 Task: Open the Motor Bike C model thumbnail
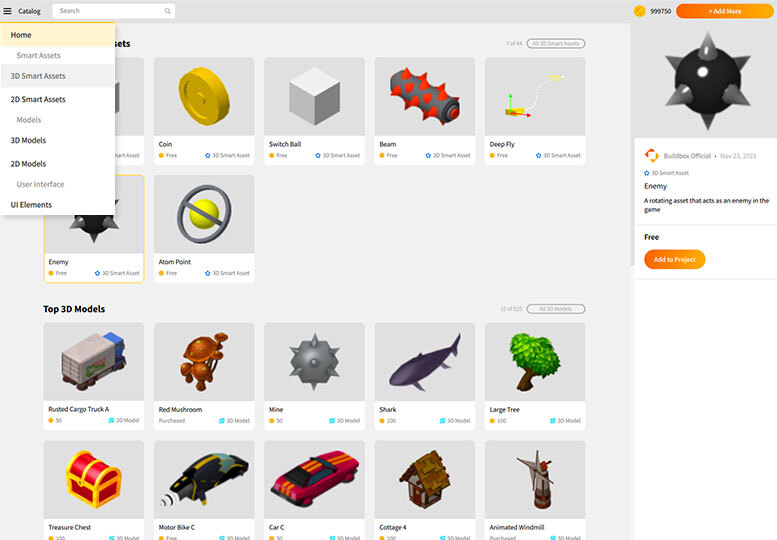(x=204, y=480)
